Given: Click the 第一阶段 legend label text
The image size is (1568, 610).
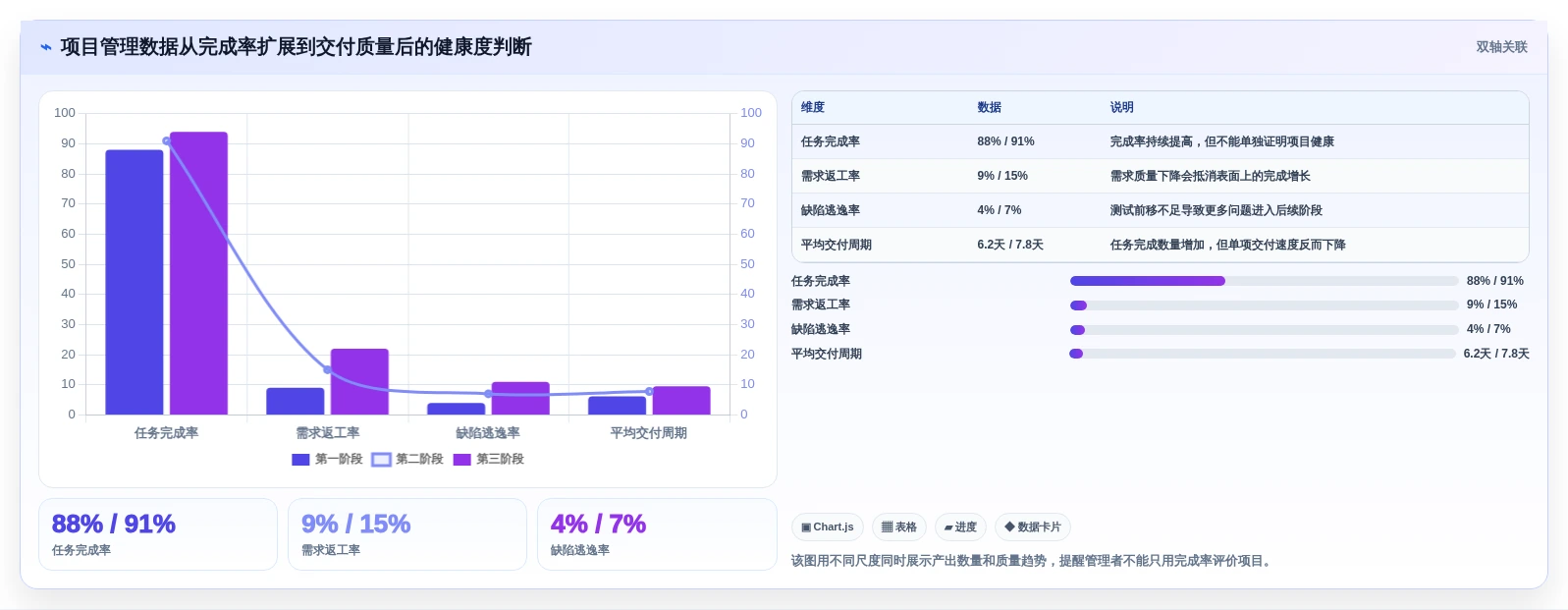Looking at the screenshot, I should coord(339,460).
